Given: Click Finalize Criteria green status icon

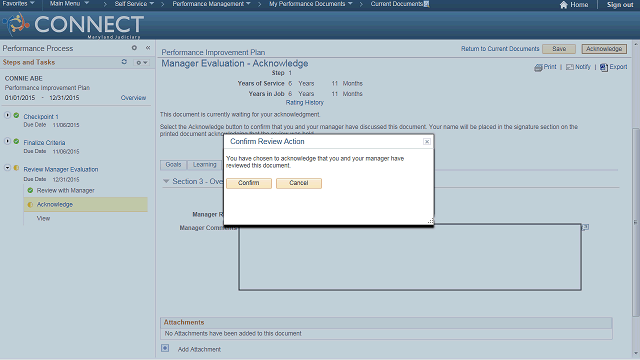Looking at the screenshot, I should (x=16, y=141).
